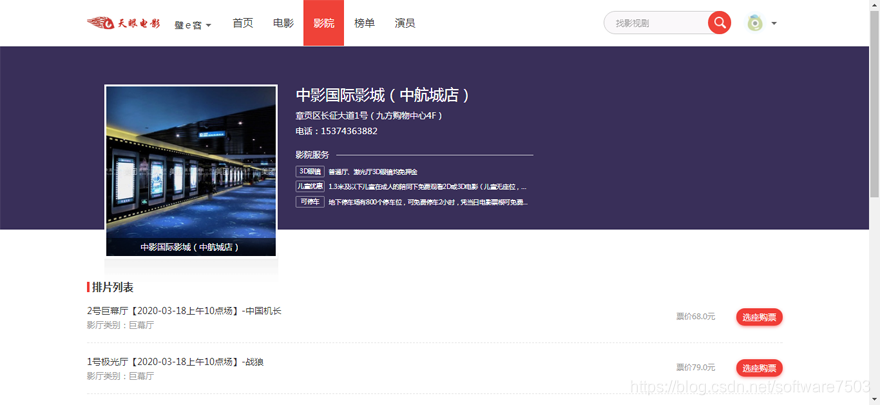880x405 pixels.
Task: Click the user avatar icon
Action: 755,23
